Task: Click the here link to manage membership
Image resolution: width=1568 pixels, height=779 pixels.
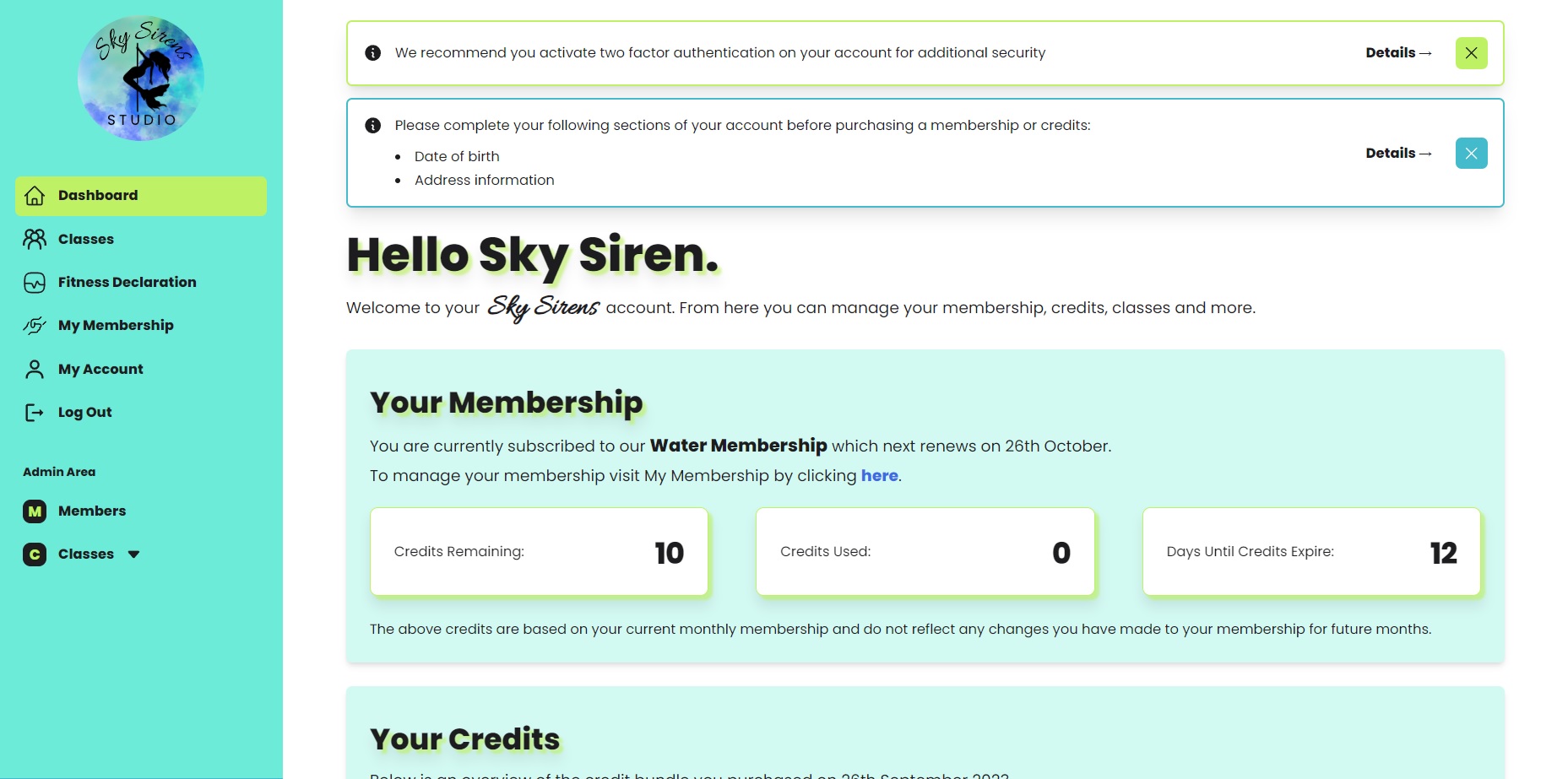Action: [879, 475]
